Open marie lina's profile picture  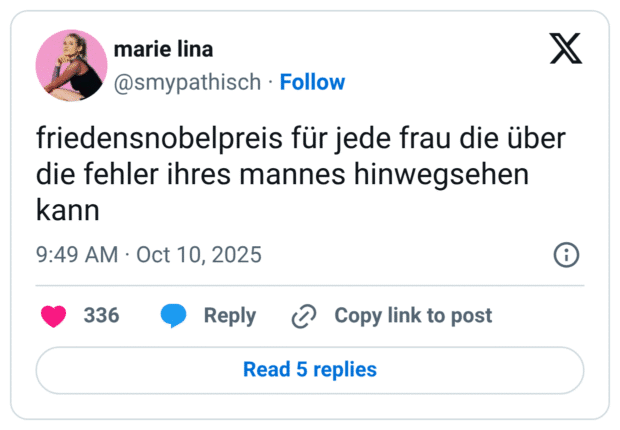click(71, 65)
